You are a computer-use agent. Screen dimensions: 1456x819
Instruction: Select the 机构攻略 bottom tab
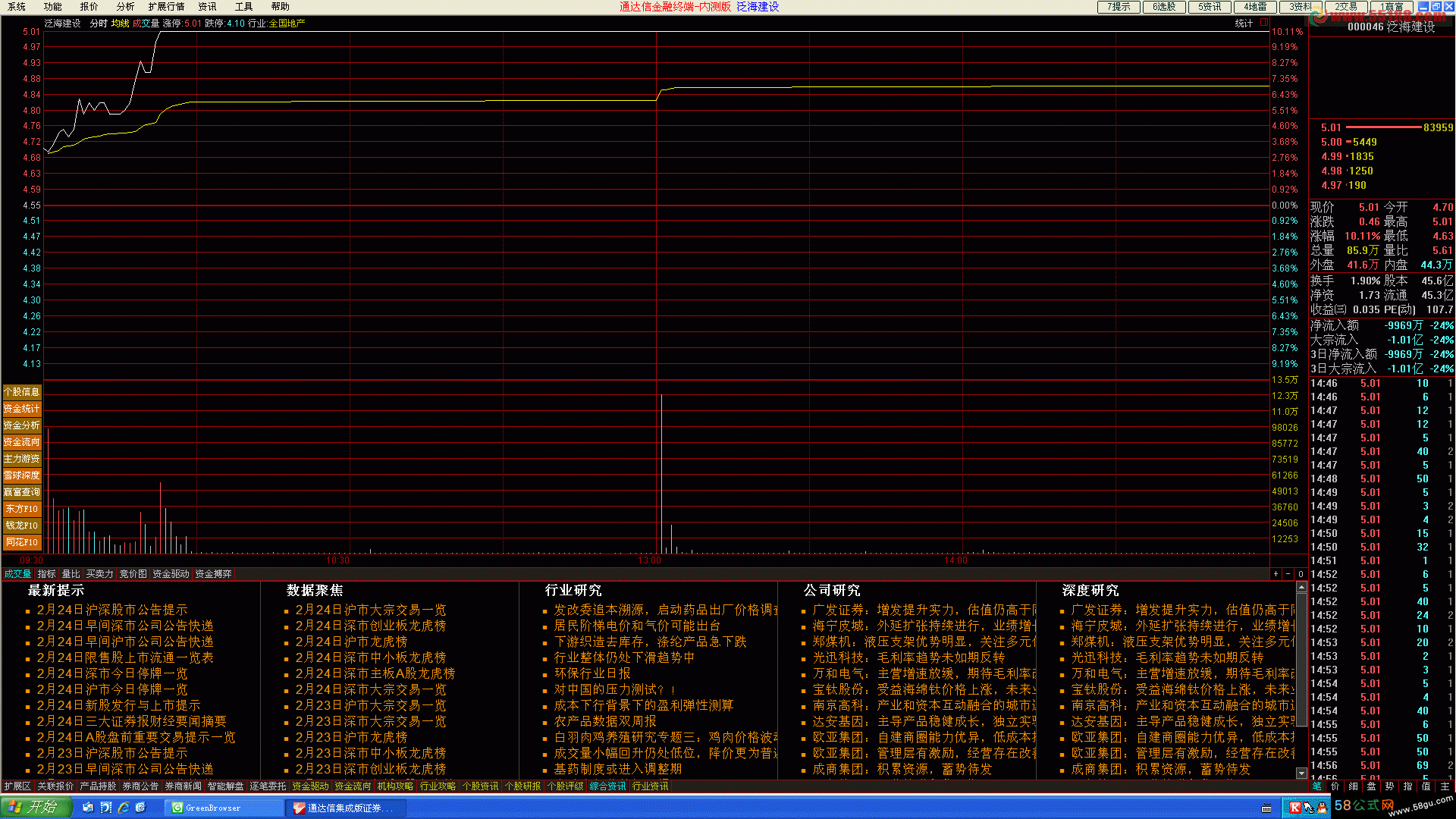coord(395,786)
